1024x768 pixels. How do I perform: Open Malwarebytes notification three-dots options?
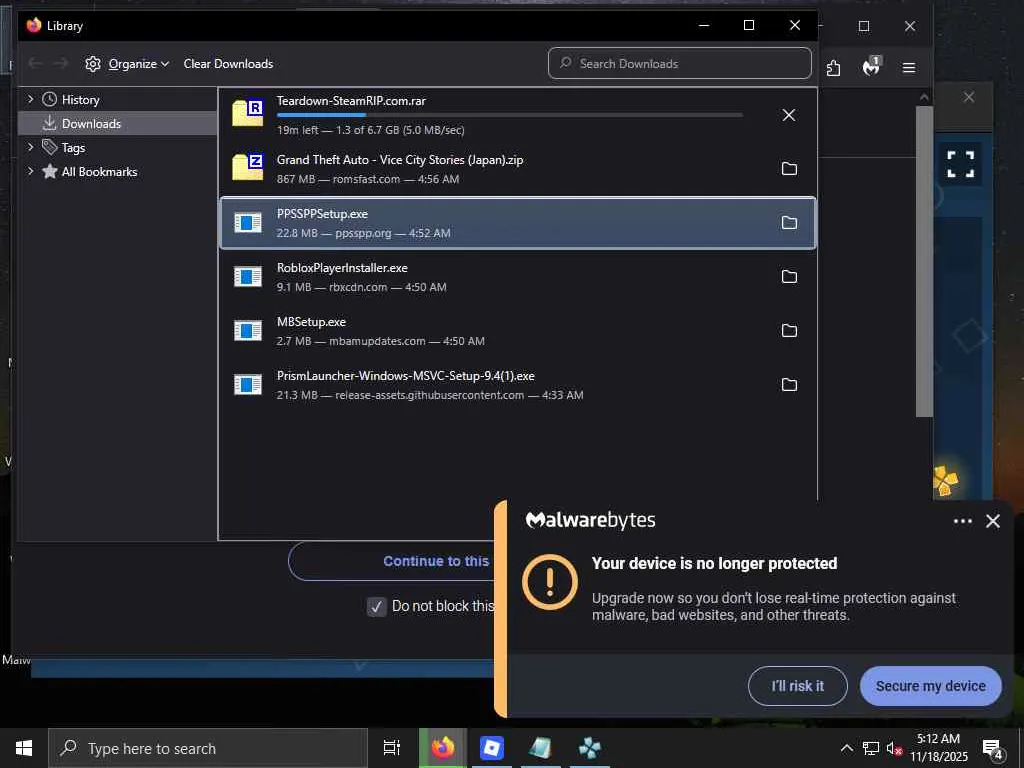click(x=963, y=521)
